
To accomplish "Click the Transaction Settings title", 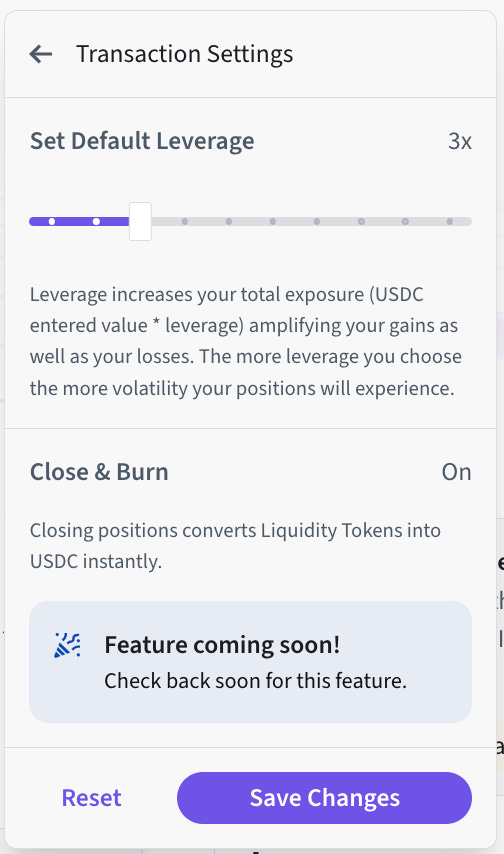I will tap(185, 54).
